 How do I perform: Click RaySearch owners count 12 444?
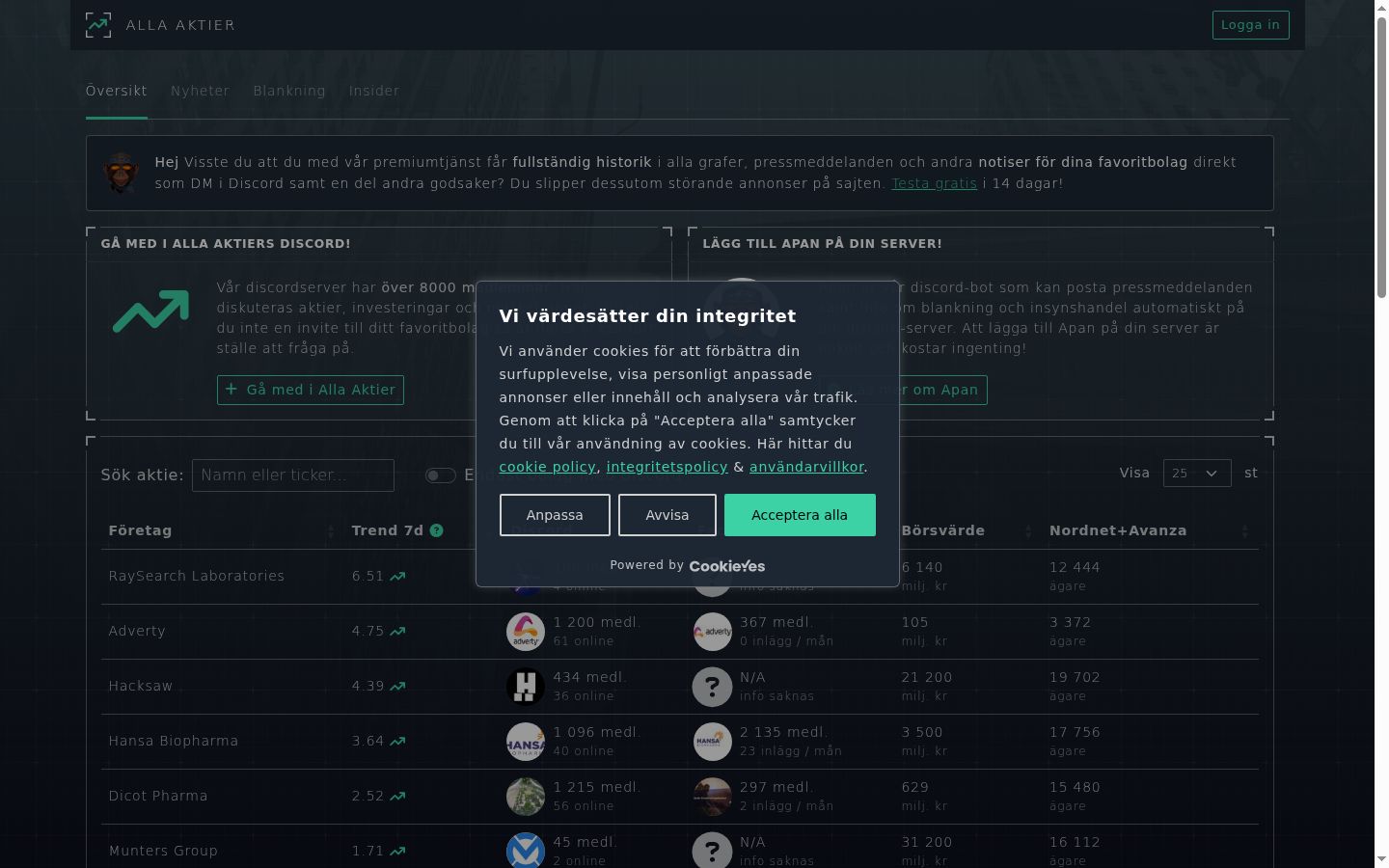pyautogui.click(x=1075, y=568)
